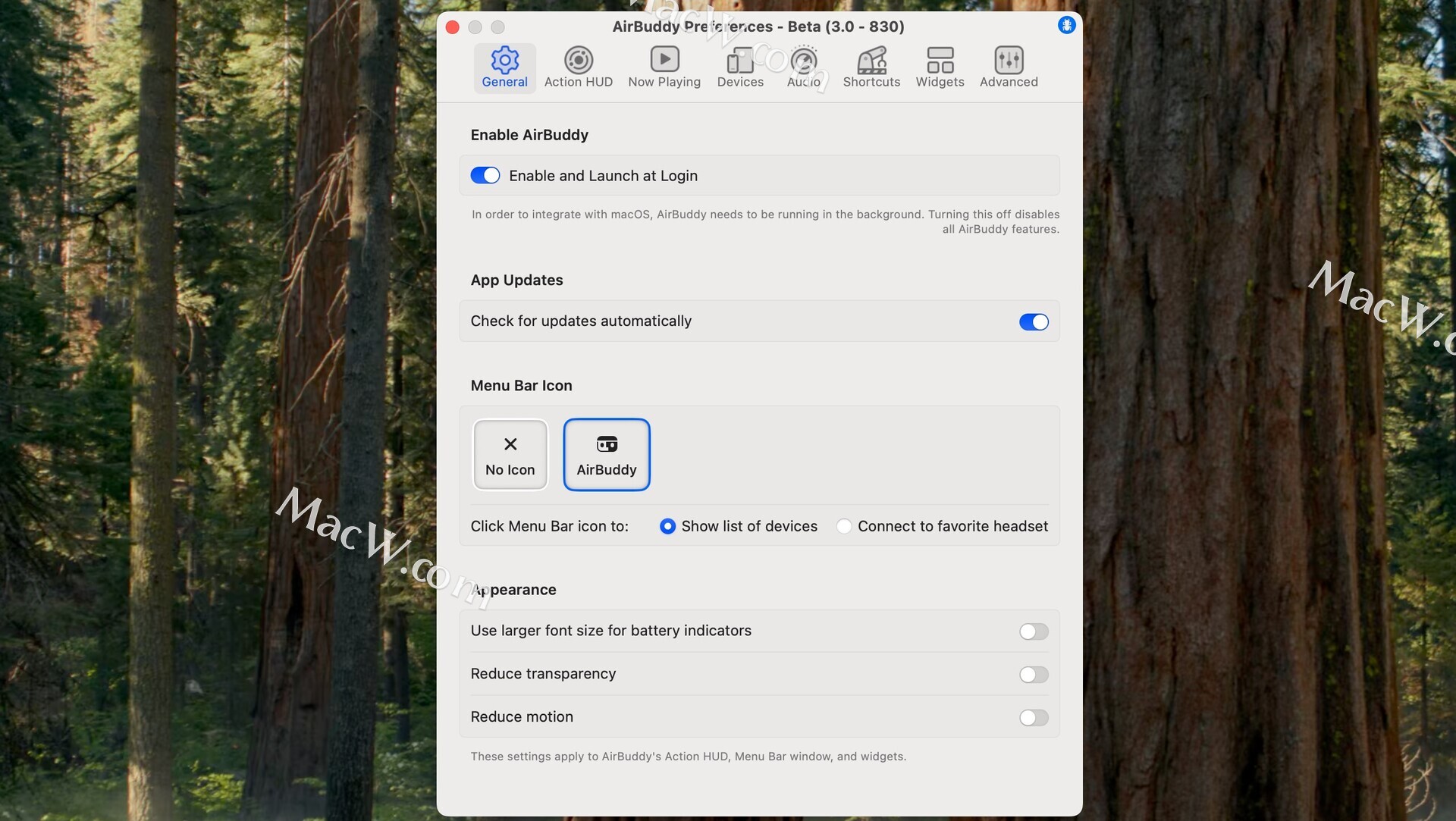1456x821 pixels.
Task: Select Show list of devices radio button
Action: pyautogui.click(x=667, y=526)
